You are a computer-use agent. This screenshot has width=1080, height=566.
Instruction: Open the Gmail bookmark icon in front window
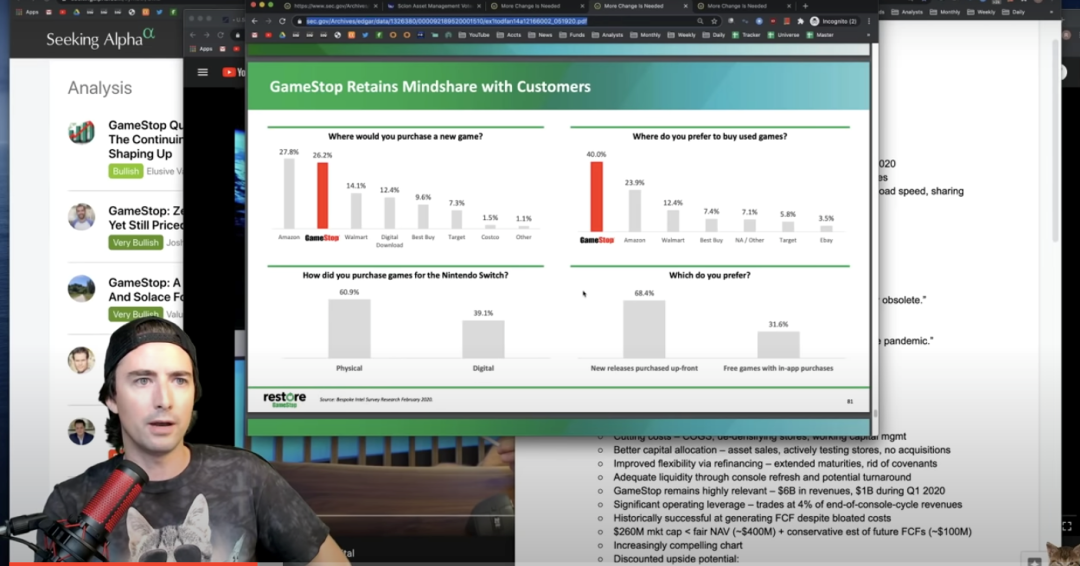coord(255,35)
